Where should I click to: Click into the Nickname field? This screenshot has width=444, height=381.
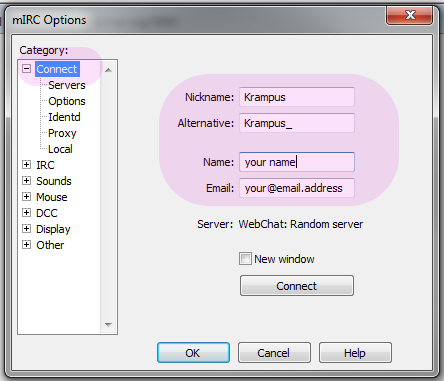point(297,97)
